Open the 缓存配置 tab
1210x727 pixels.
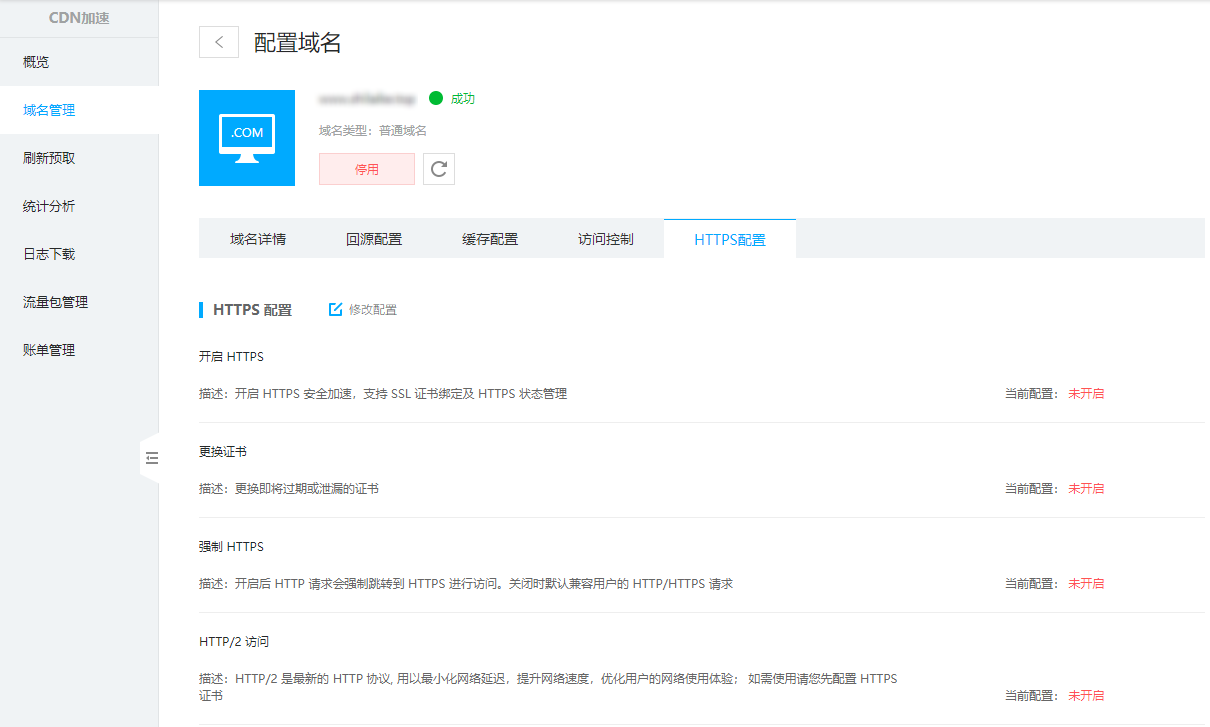pos(490,239)
